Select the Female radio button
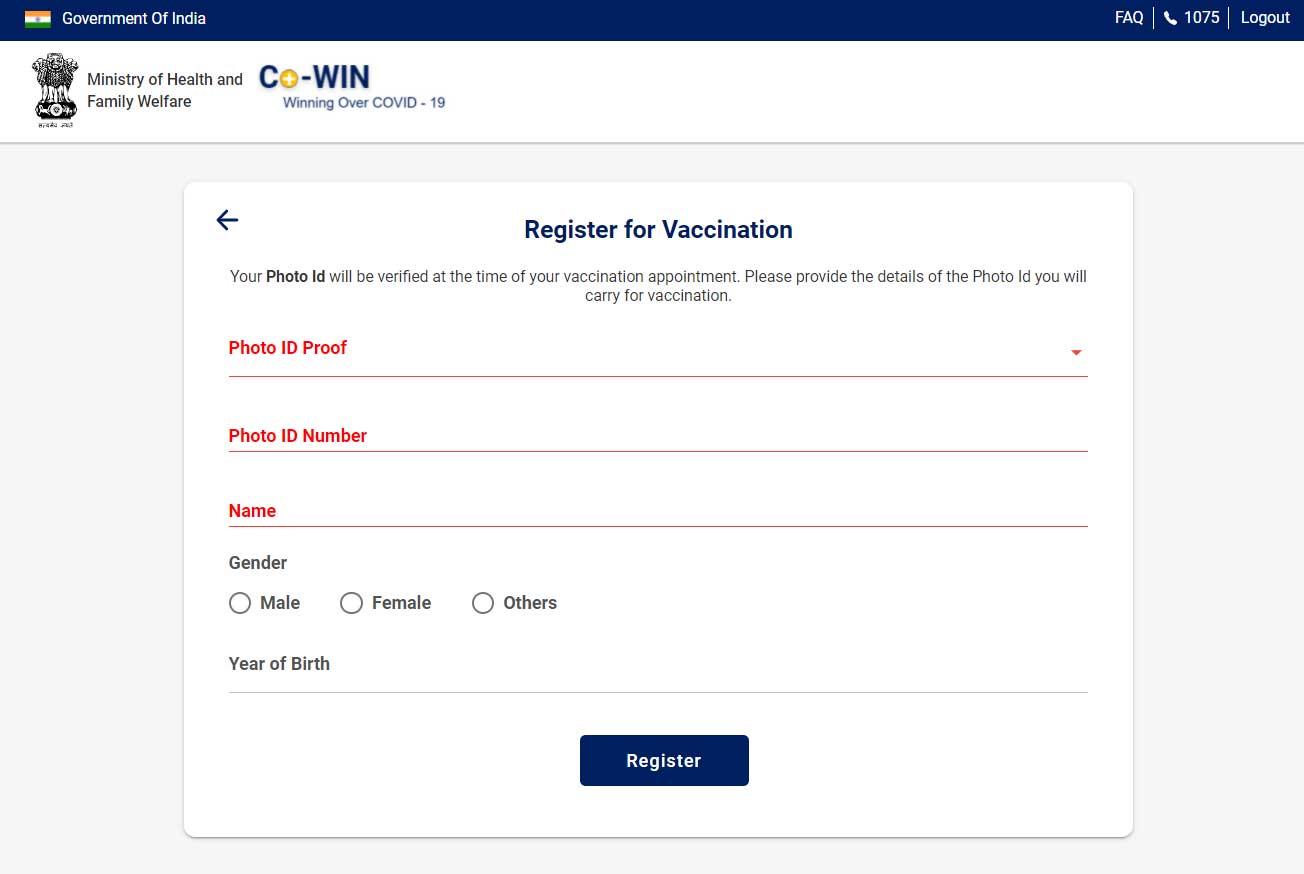The width and height of the screenshot is (1304, 874). (x=351, y=603)
